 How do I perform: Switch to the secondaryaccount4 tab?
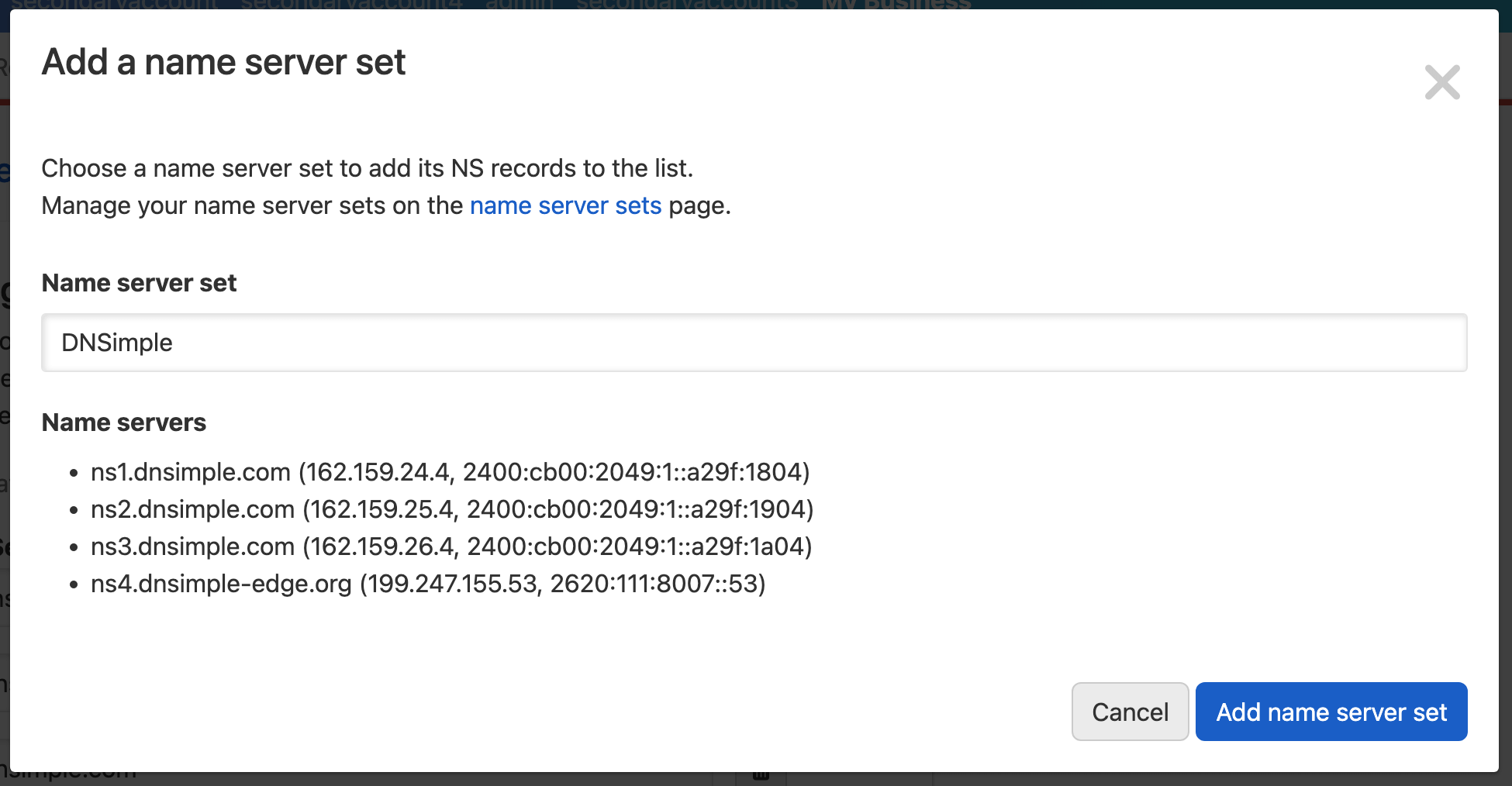(351, 5)
